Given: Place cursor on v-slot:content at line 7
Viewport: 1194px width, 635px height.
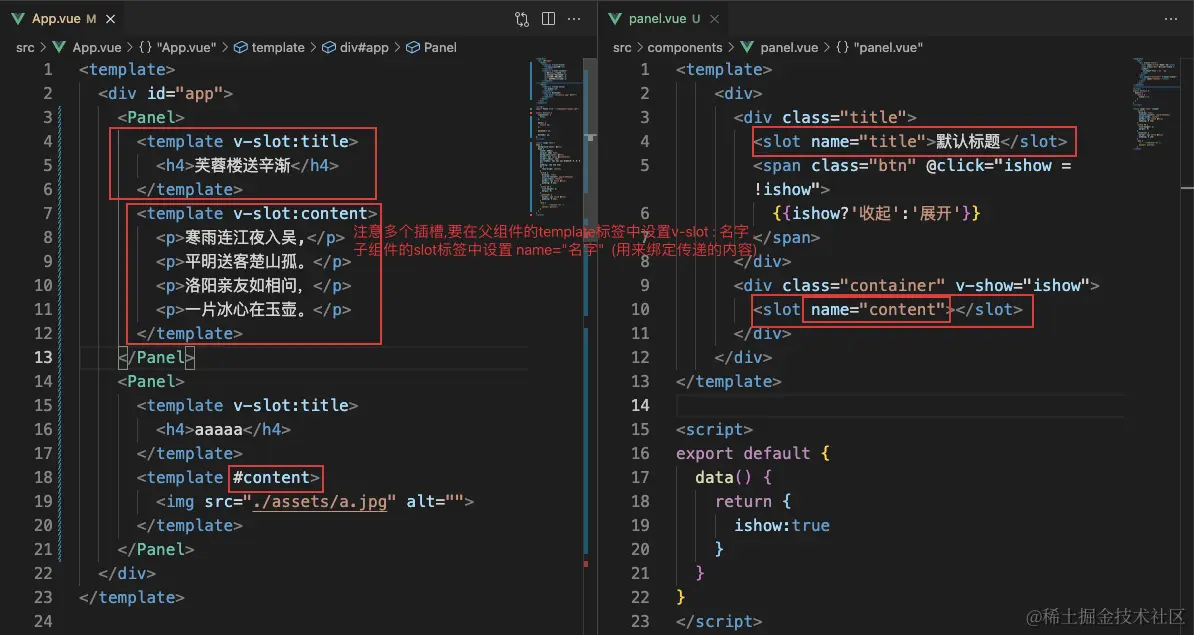Looking at the screenshot, I should pos(300,213).
